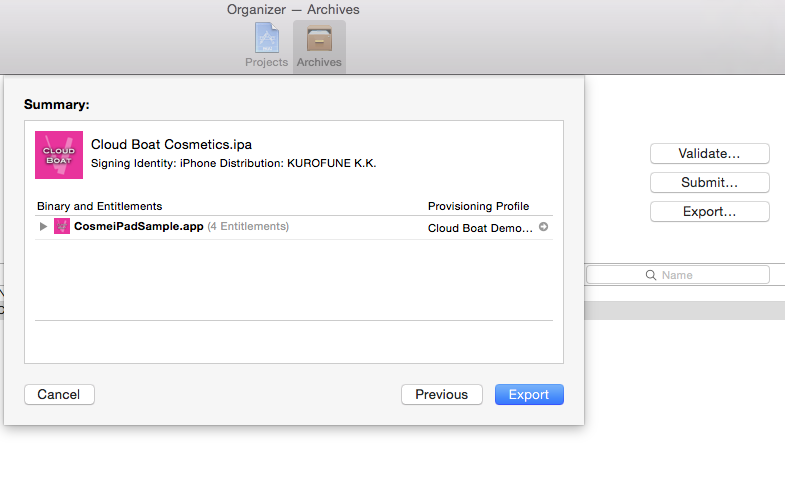Click the Submit... button
Image resolution: width=785 pixels, height=500 pixels.
pos(709,183)
